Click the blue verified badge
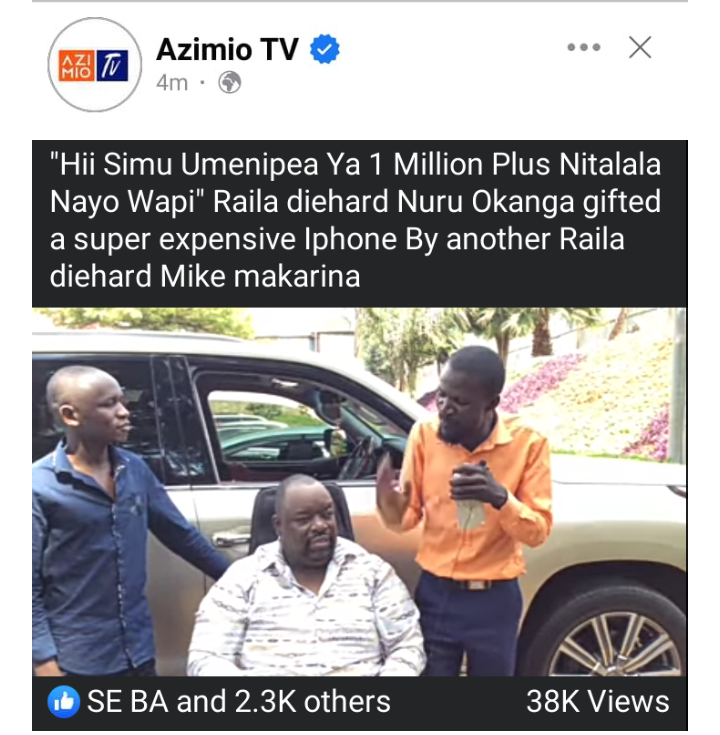The height and width of the screenshot is (735, 720). click(325, 49)
